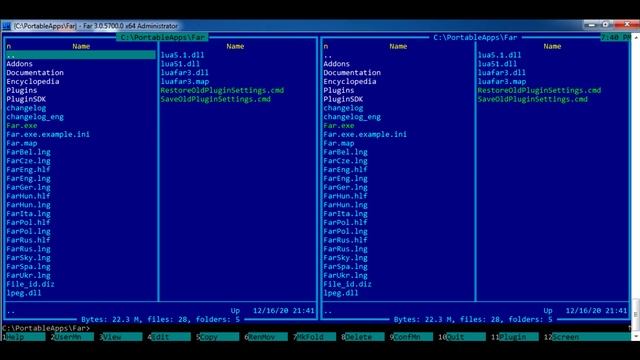The image size is (640, 360).
Task: Select Far.exe in the right panel
Action: (339, 126)
